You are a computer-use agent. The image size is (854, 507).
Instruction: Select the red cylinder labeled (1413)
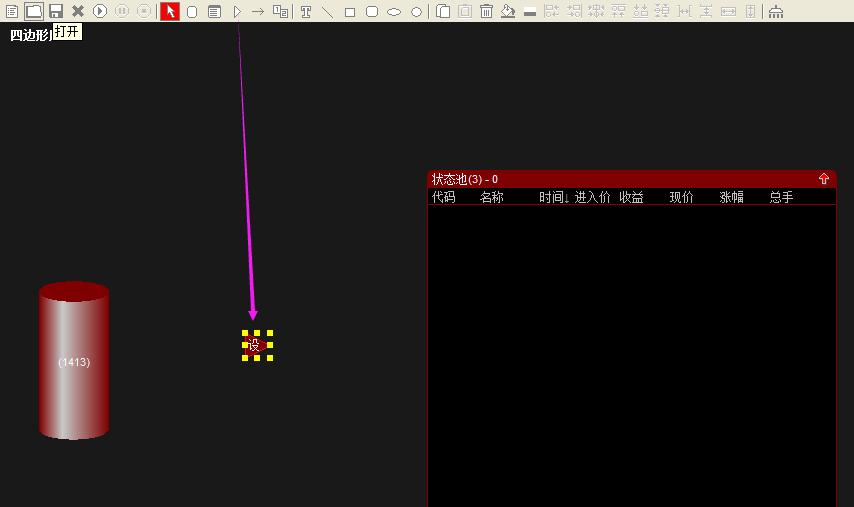pos(74,361)
